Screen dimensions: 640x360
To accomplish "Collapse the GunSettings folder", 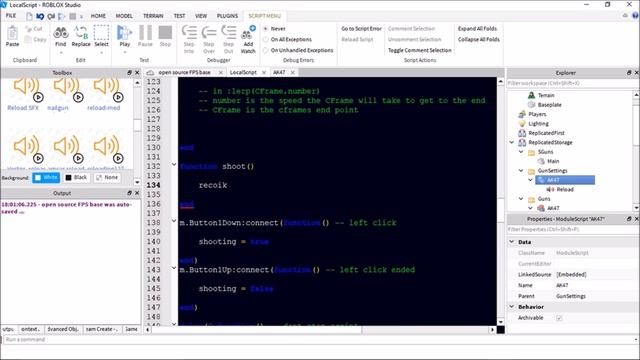I will pos(521,171).
